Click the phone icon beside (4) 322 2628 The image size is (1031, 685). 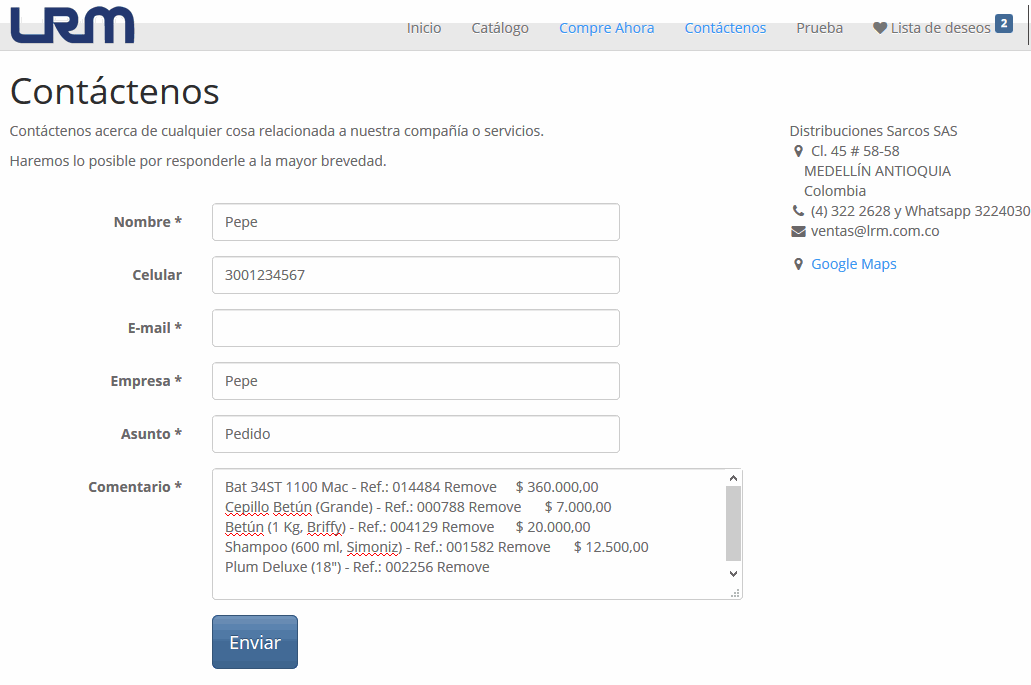coord(797,211)
